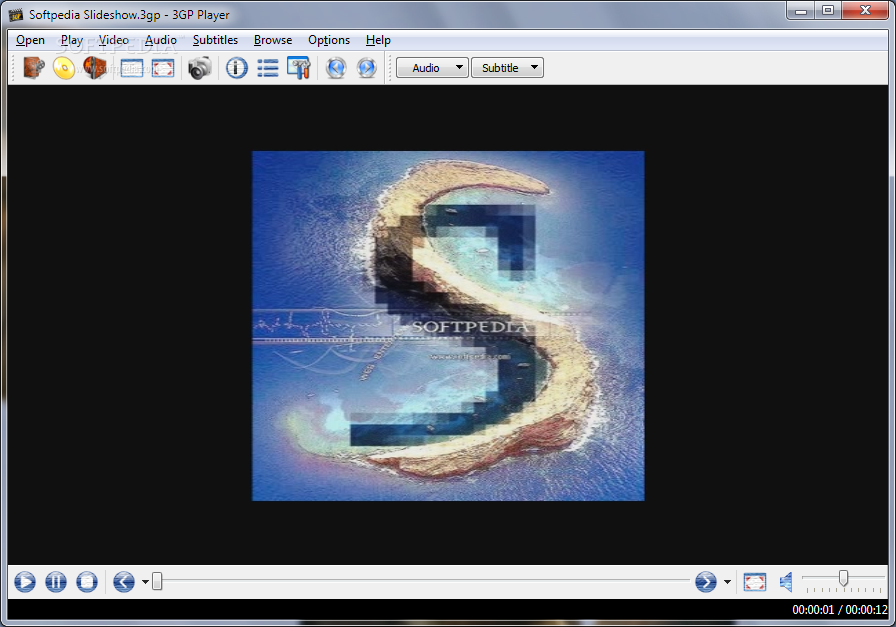Go to previous item in toolbar
This screenshot has height=627, width=896.
(x=336, y=68)
